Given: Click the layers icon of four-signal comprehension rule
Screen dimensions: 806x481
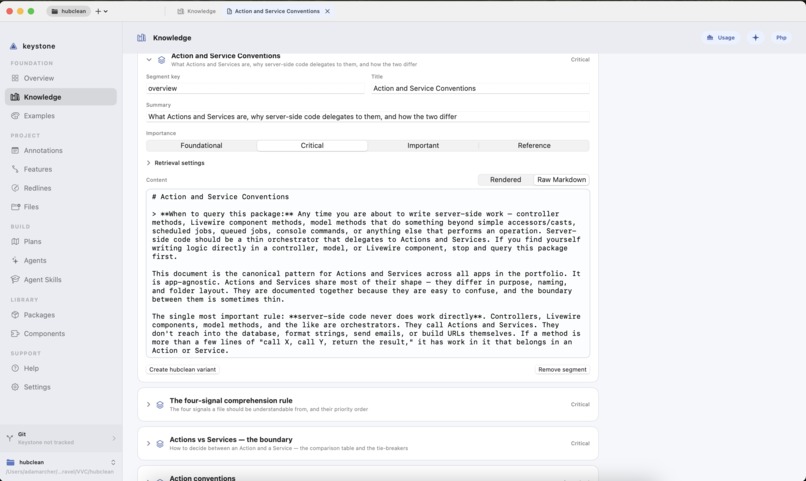Looking at the screenshot, I should pos(160,404).
